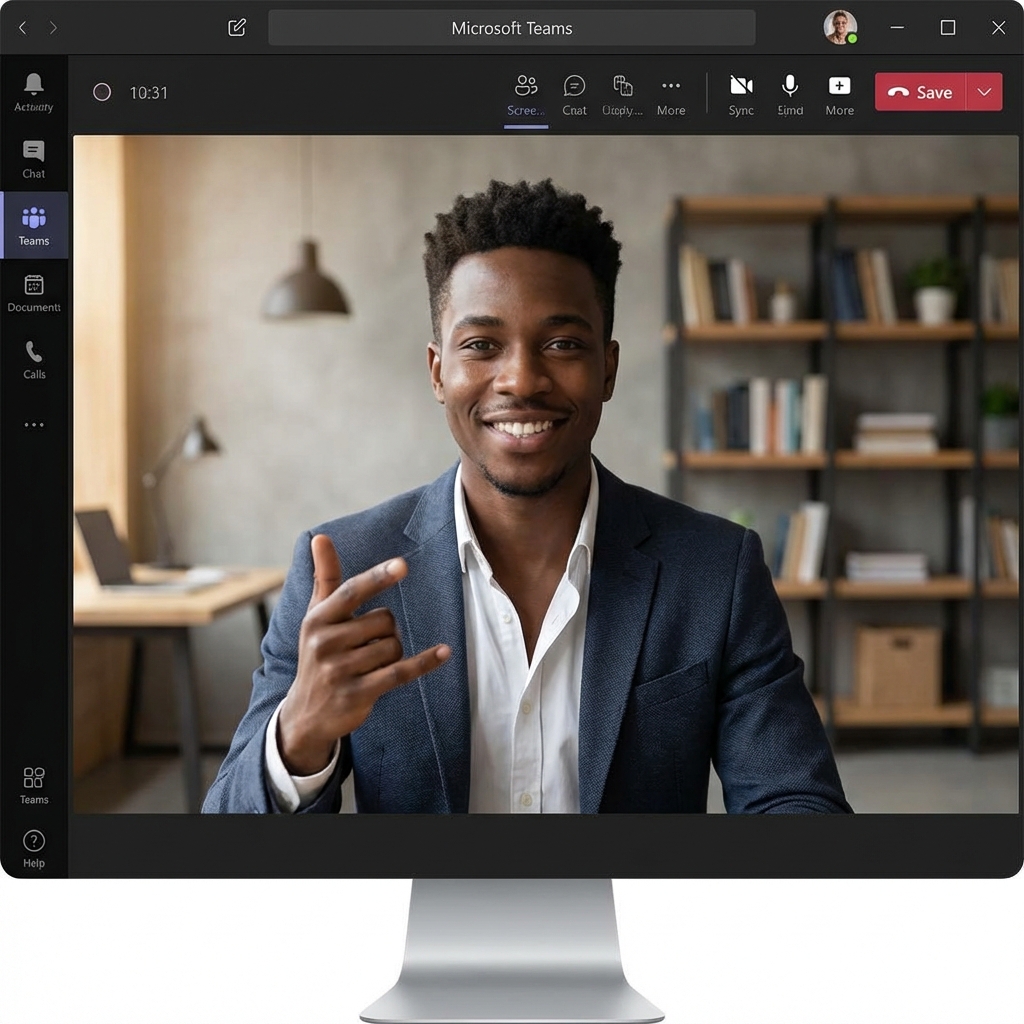Toggle the recording indicator circle
Screen dimensions: 1024x1024
[x=102, y=92]
